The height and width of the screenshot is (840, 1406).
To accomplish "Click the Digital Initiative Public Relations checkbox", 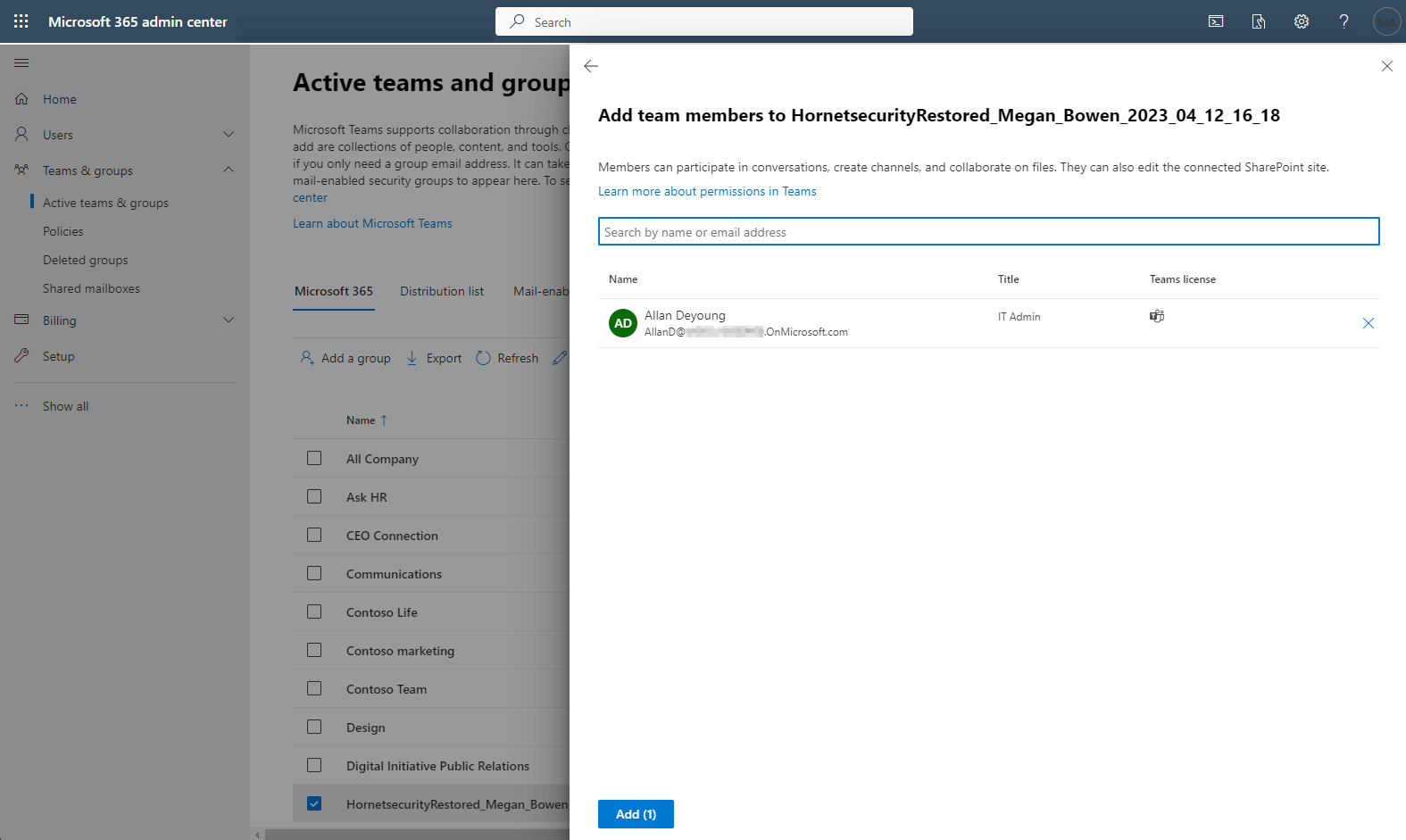I will 314,765.
